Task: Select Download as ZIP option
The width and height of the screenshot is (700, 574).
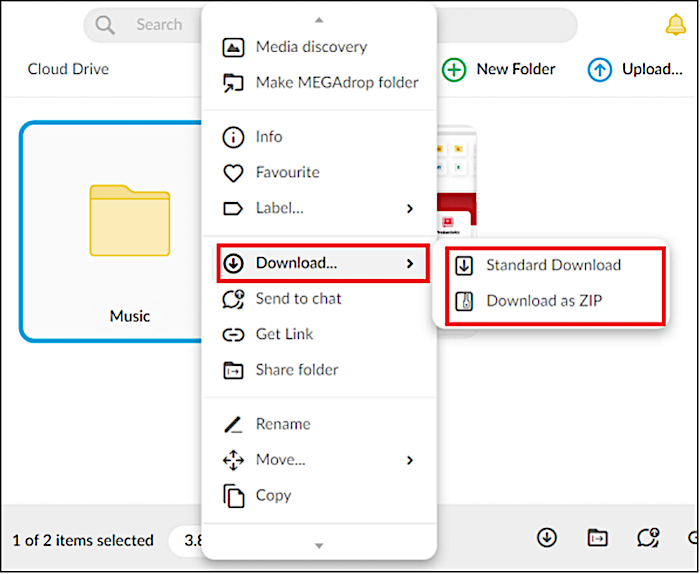Action: [544, 301]
